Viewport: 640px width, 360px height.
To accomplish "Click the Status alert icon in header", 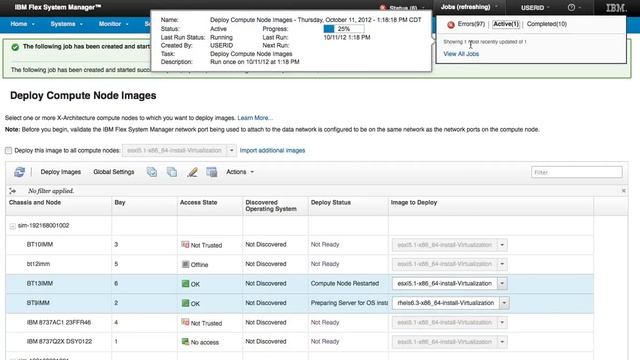I will click(x=382, y=8).
